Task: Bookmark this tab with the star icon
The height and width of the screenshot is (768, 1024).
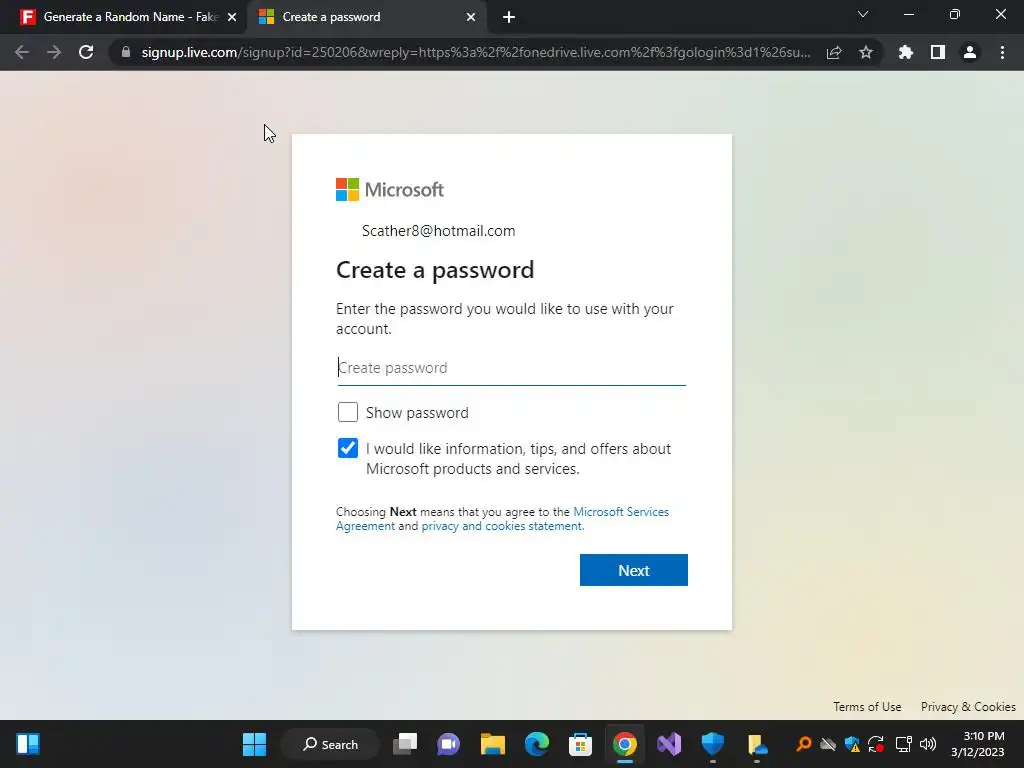Action: pyautogui.click(x=866, y=52)
